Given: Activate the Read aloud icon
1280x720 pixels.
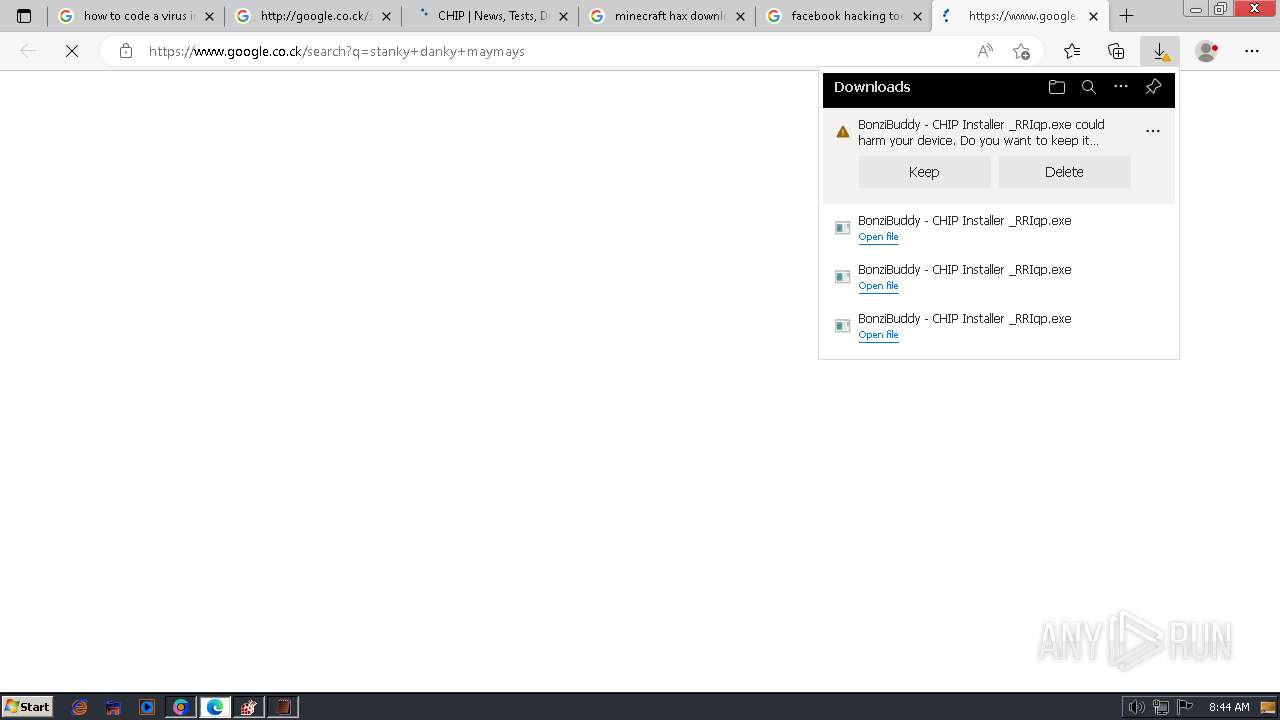Looking at the screenshot, I should click(985, 51).
